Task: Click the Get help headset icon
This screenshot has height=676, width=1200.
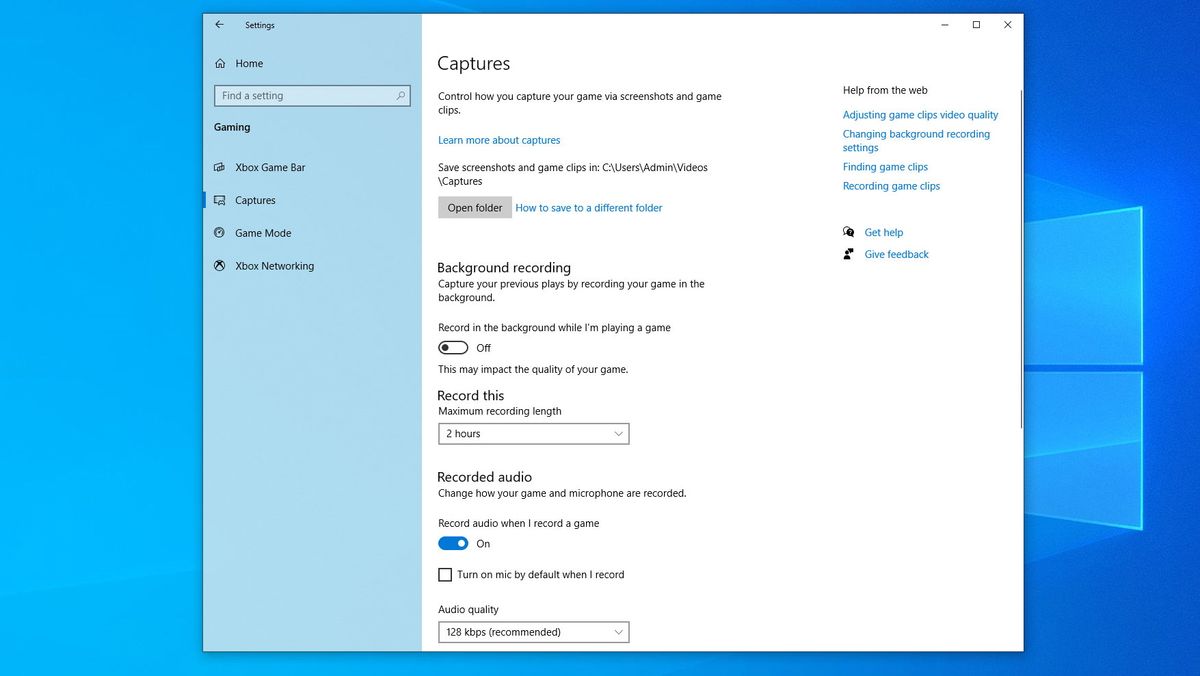Action: pos(849,232)
